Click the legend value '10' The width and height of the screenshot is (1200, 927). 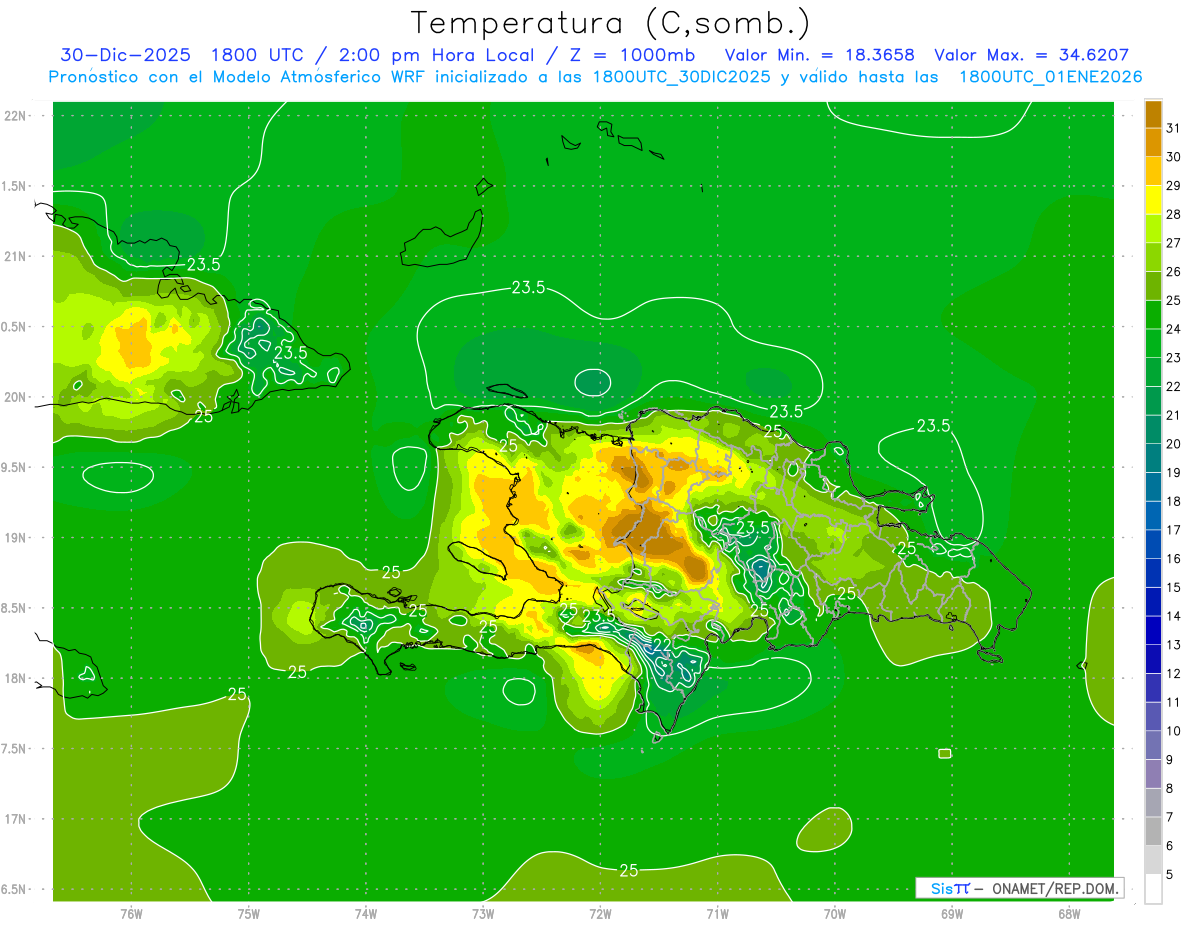(1174, 731)
